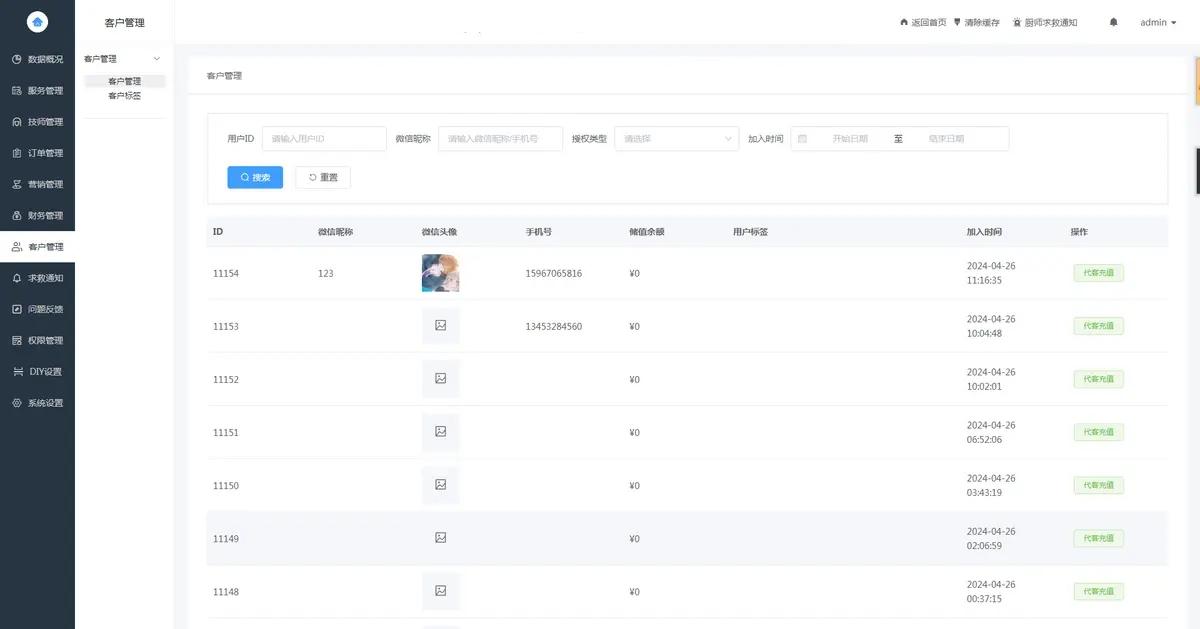1200x629 pixels.
Task: Click the 用户标签 column header
Action: (750, 232)
